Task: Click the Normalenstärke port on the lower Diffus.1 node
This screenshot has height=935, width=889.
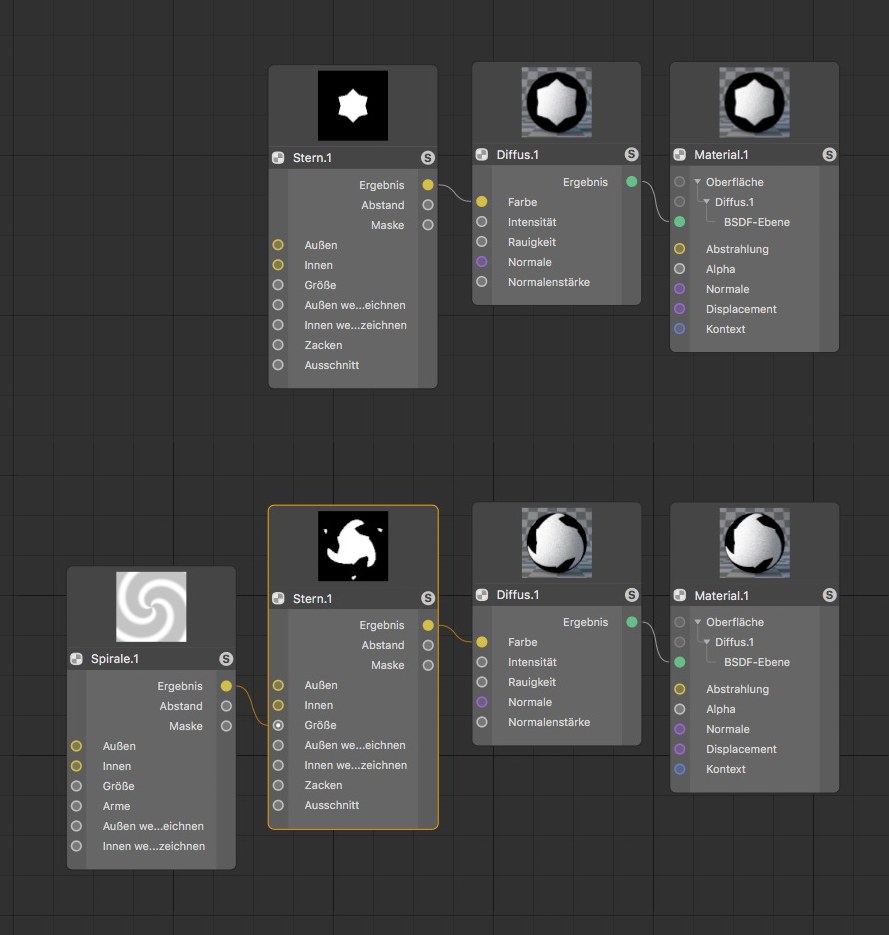Action: click(482, 722)
